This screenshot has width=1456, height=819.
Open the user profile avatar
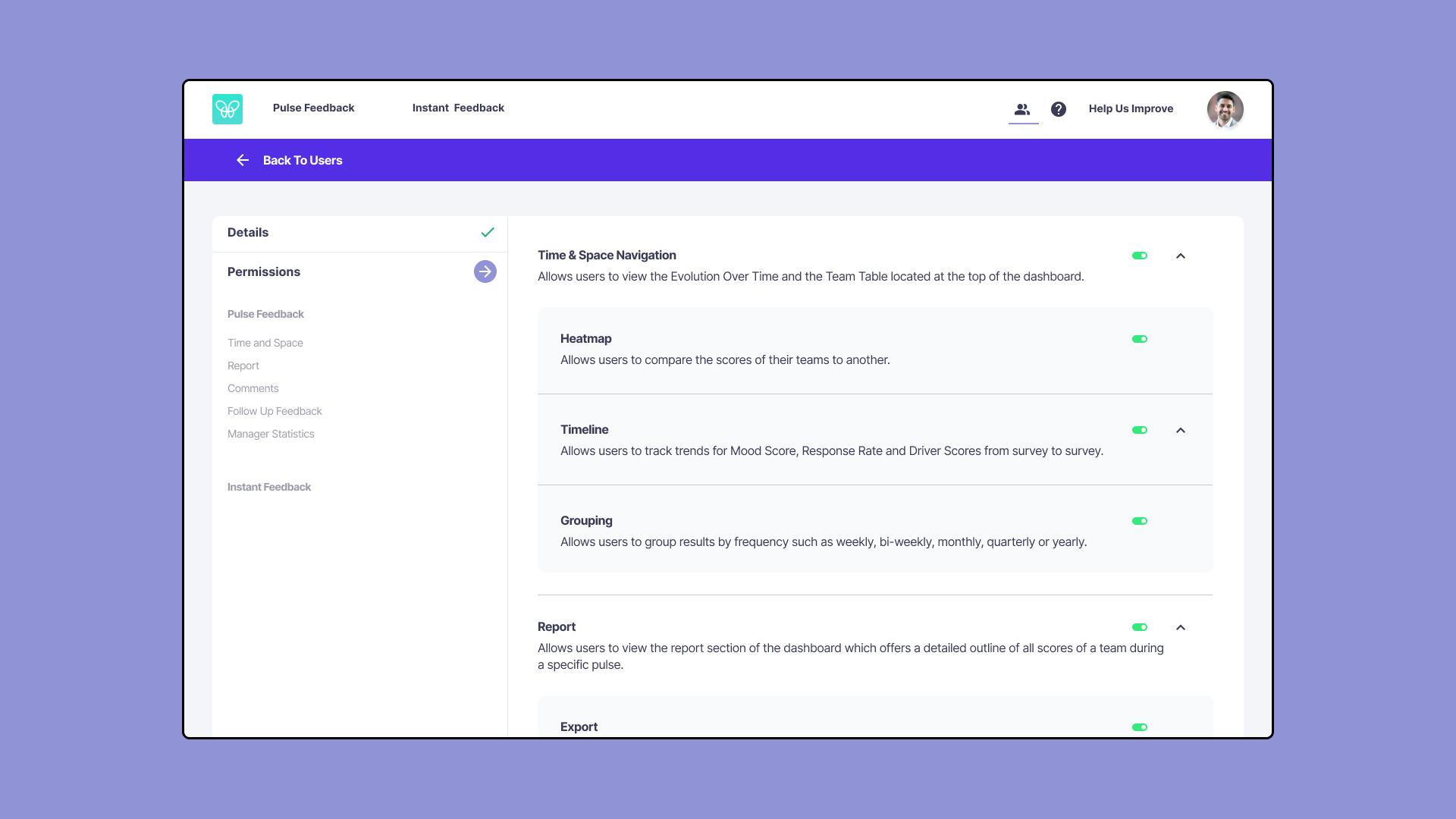pyautogui.click(x=1225, y=109)
